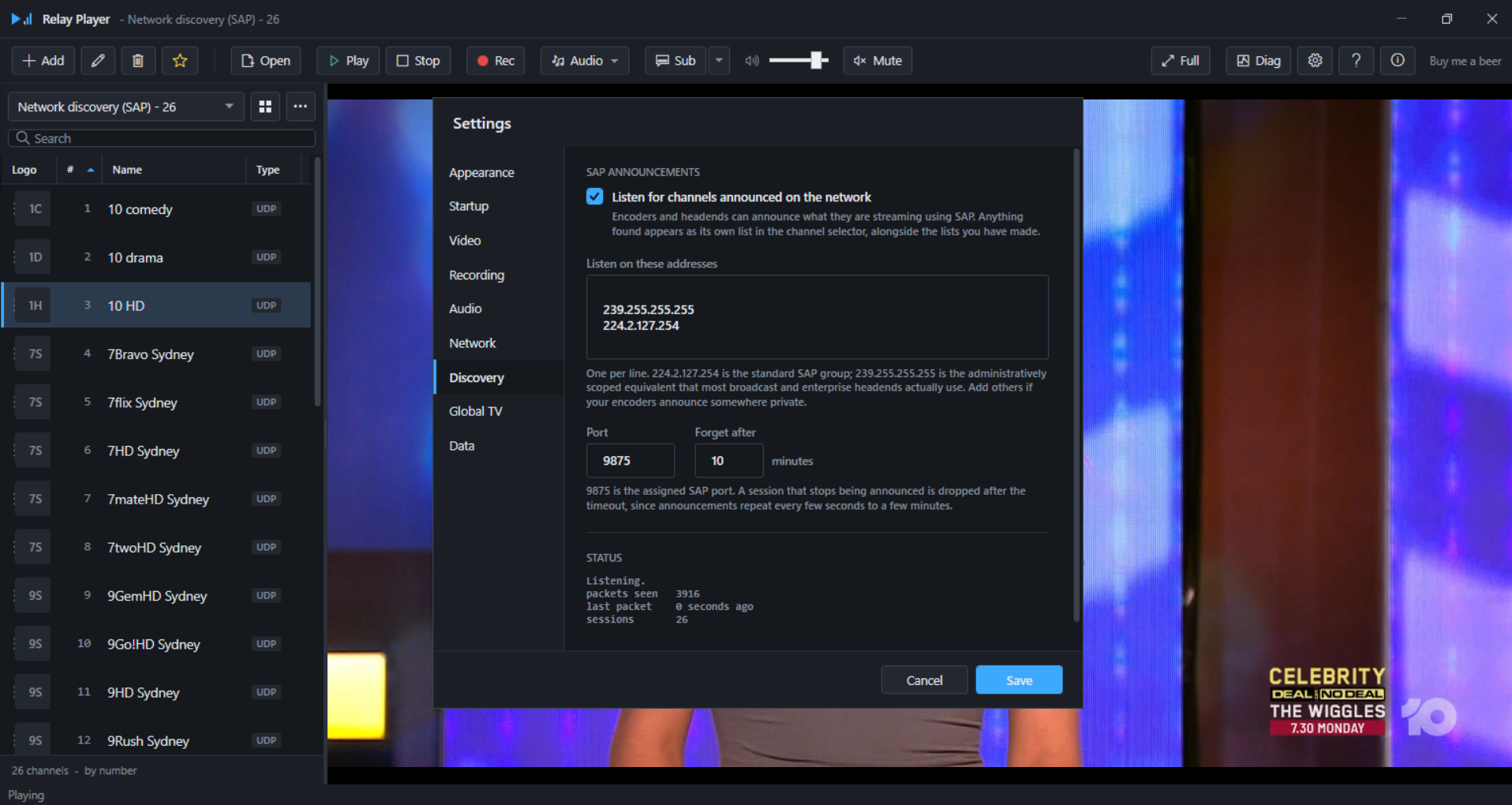Toggle Listen for channels announced checkbox
1512x805 pixels.
(595, 197)
